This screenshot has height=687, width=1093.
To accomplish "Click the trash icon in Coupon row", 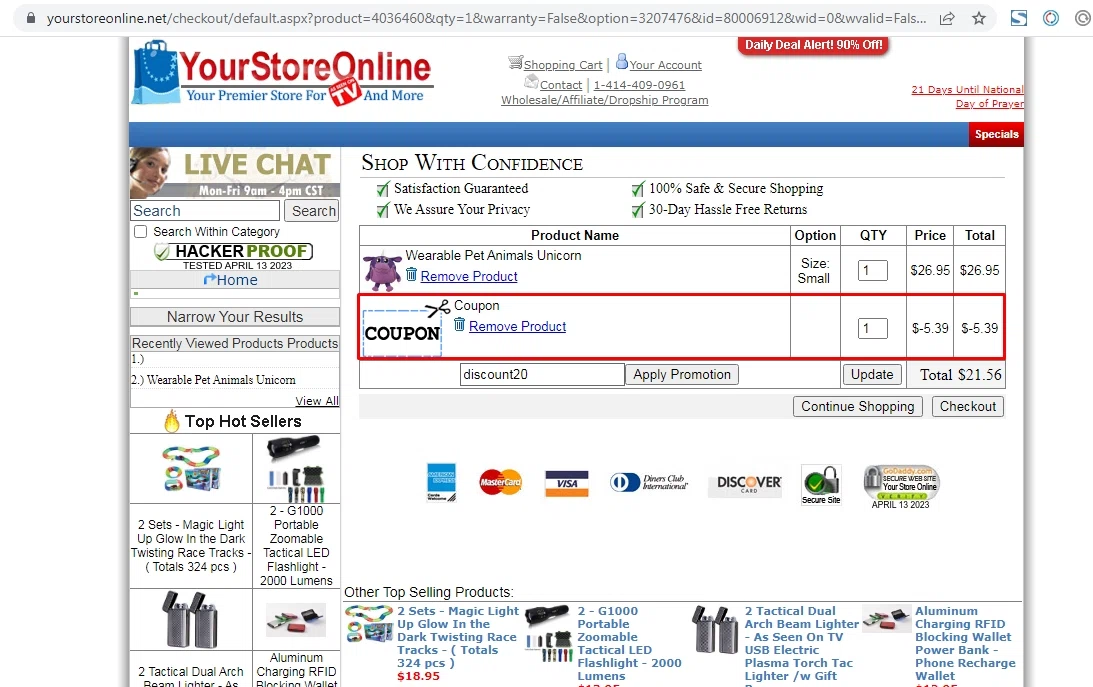I will [459, 324].
